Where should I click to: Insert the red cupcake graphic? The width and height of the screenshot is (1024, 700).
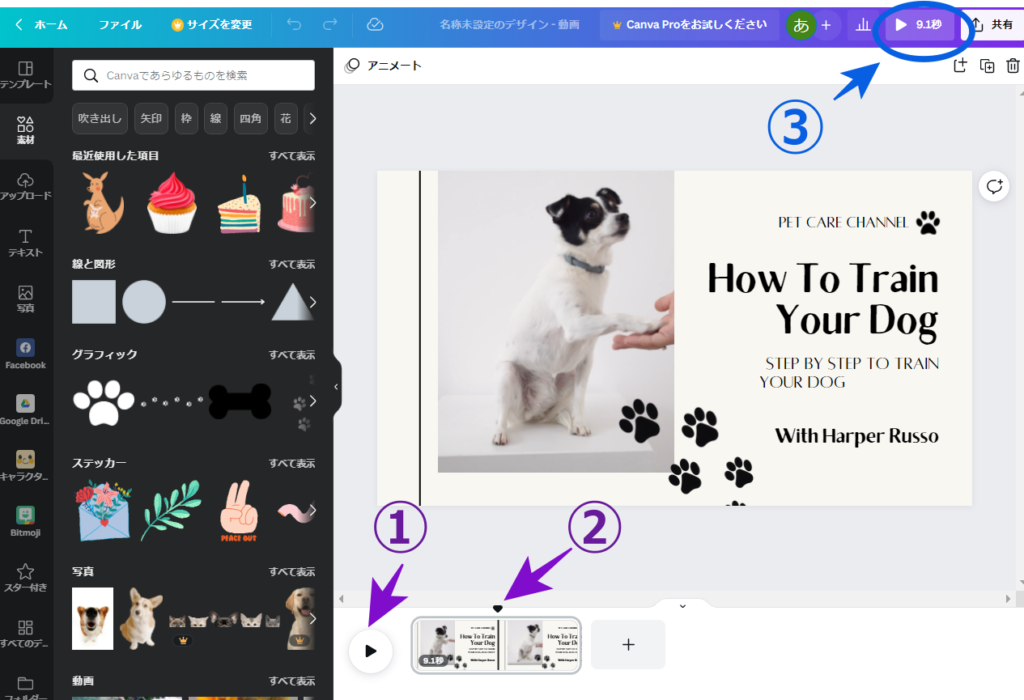point(172,203)
